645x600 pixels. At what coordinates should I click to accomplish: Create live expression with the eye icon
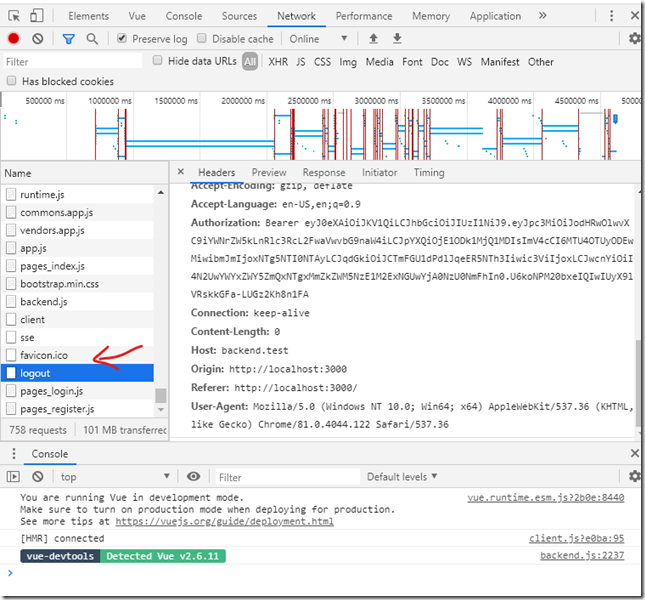click(193, 476)
